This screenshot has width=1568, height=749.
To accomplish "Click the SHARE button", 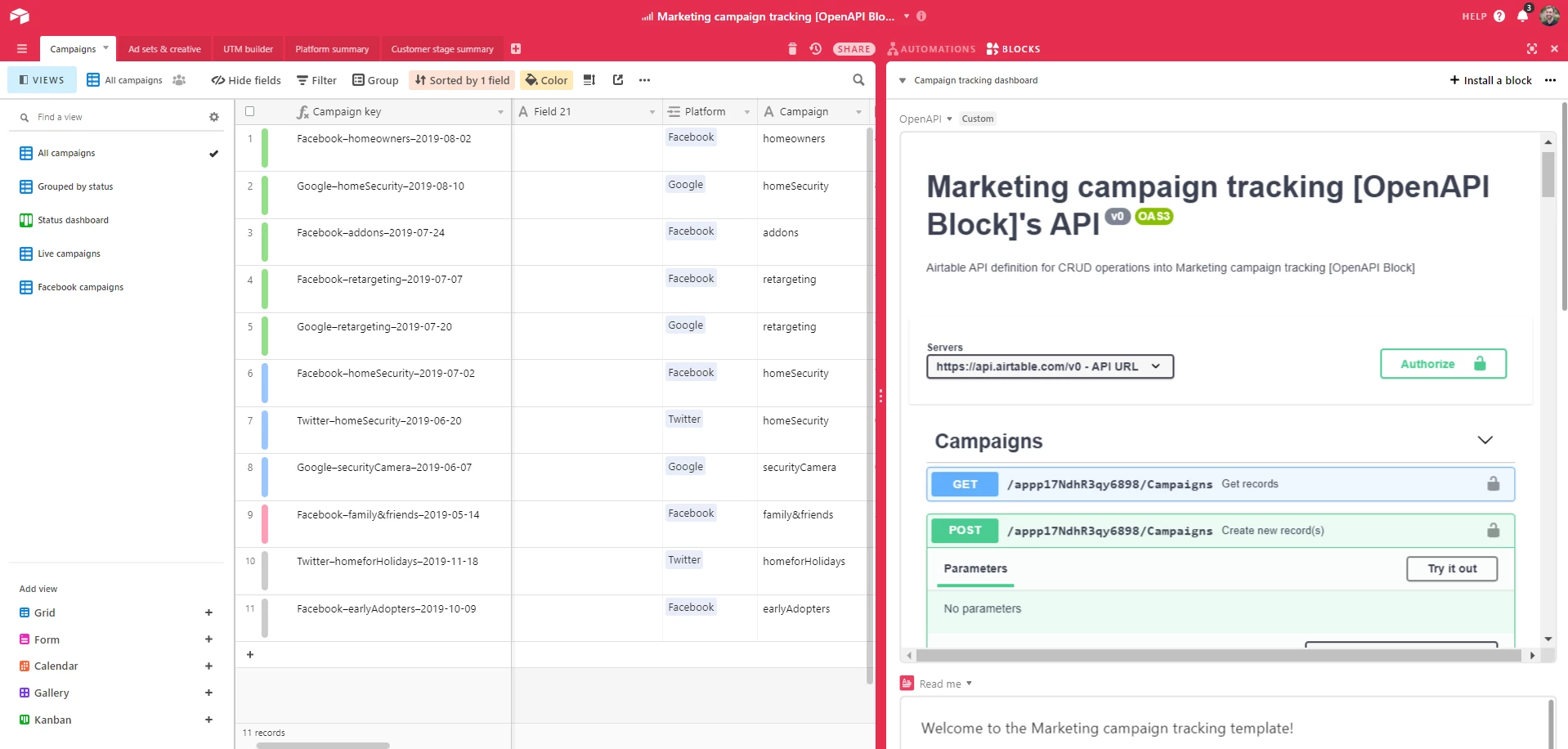I will click(x=853, y=49).
